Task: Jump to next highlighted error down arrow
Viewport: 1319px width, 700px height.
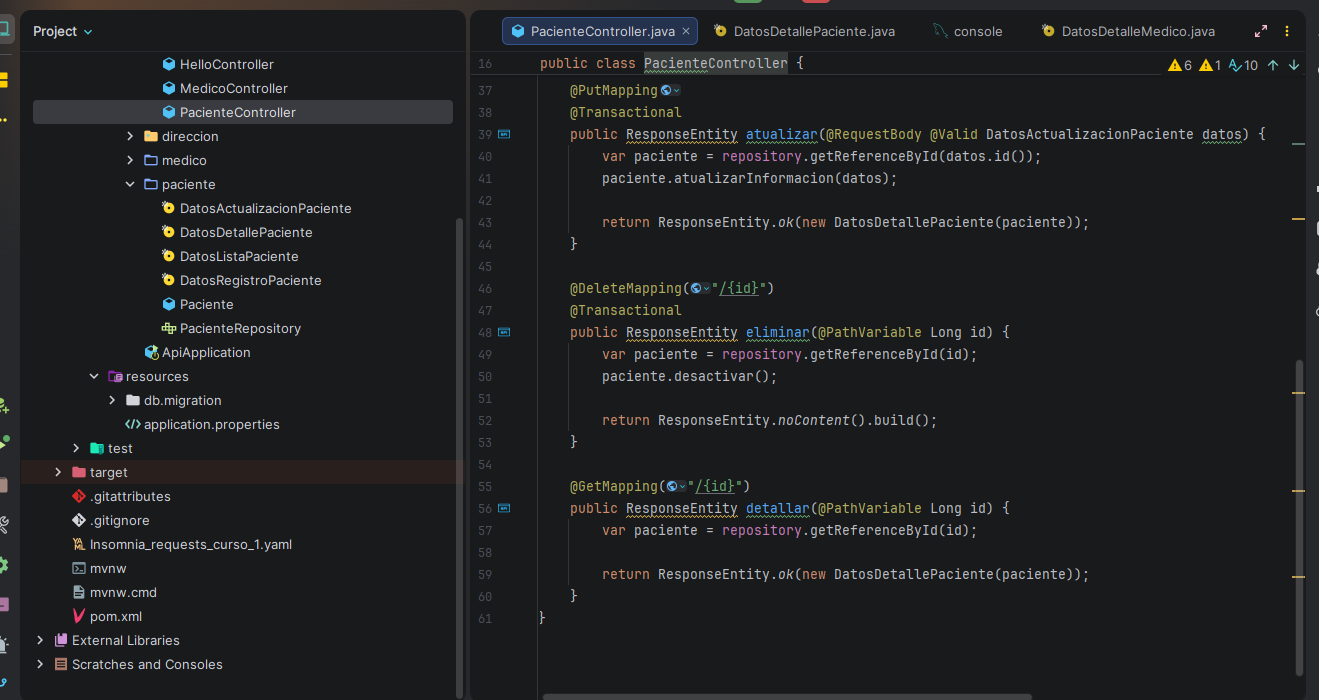Action: pyautogui.click(x=1294, y=65)
